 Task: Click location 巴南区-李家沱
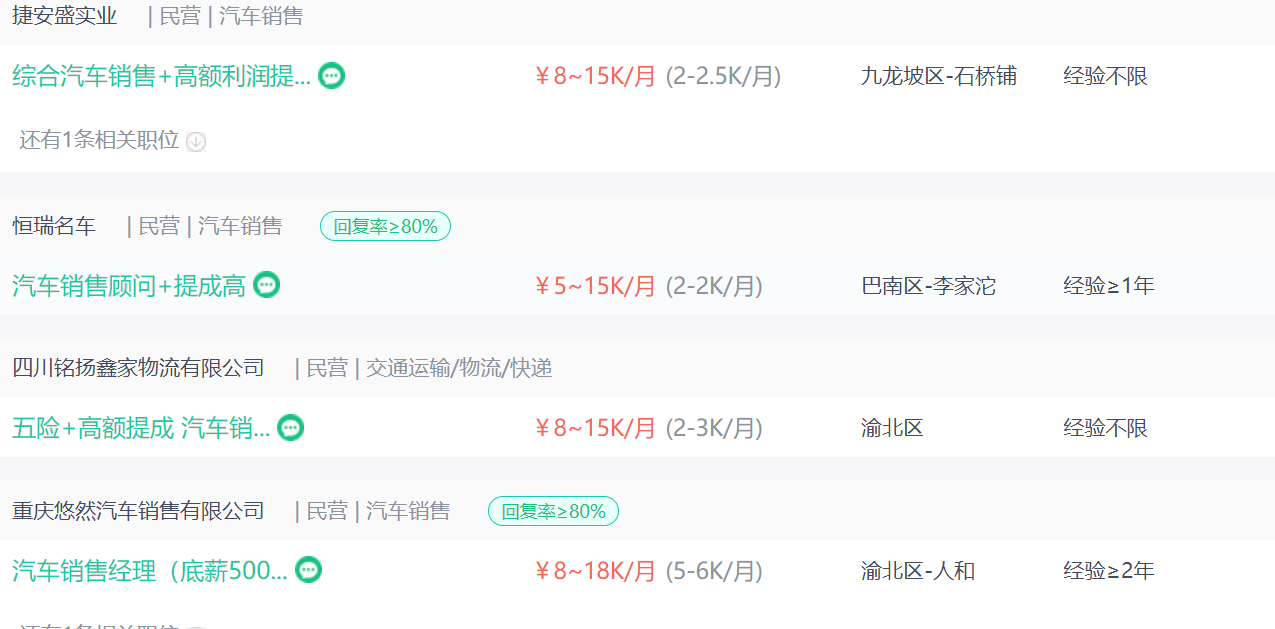click(x=928, y=286)
